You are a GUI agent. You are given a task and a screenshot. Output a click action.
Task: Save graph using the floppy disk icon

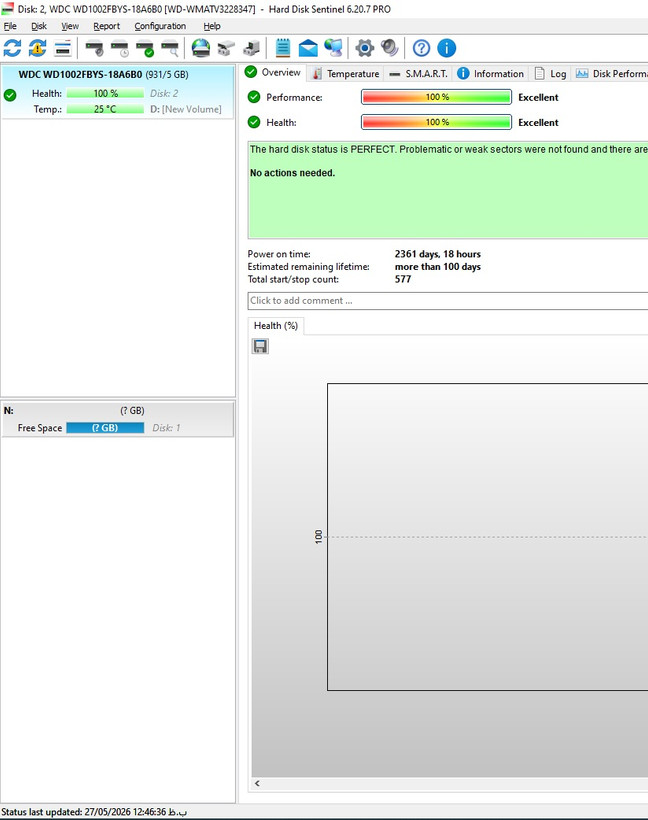point(260,346)
